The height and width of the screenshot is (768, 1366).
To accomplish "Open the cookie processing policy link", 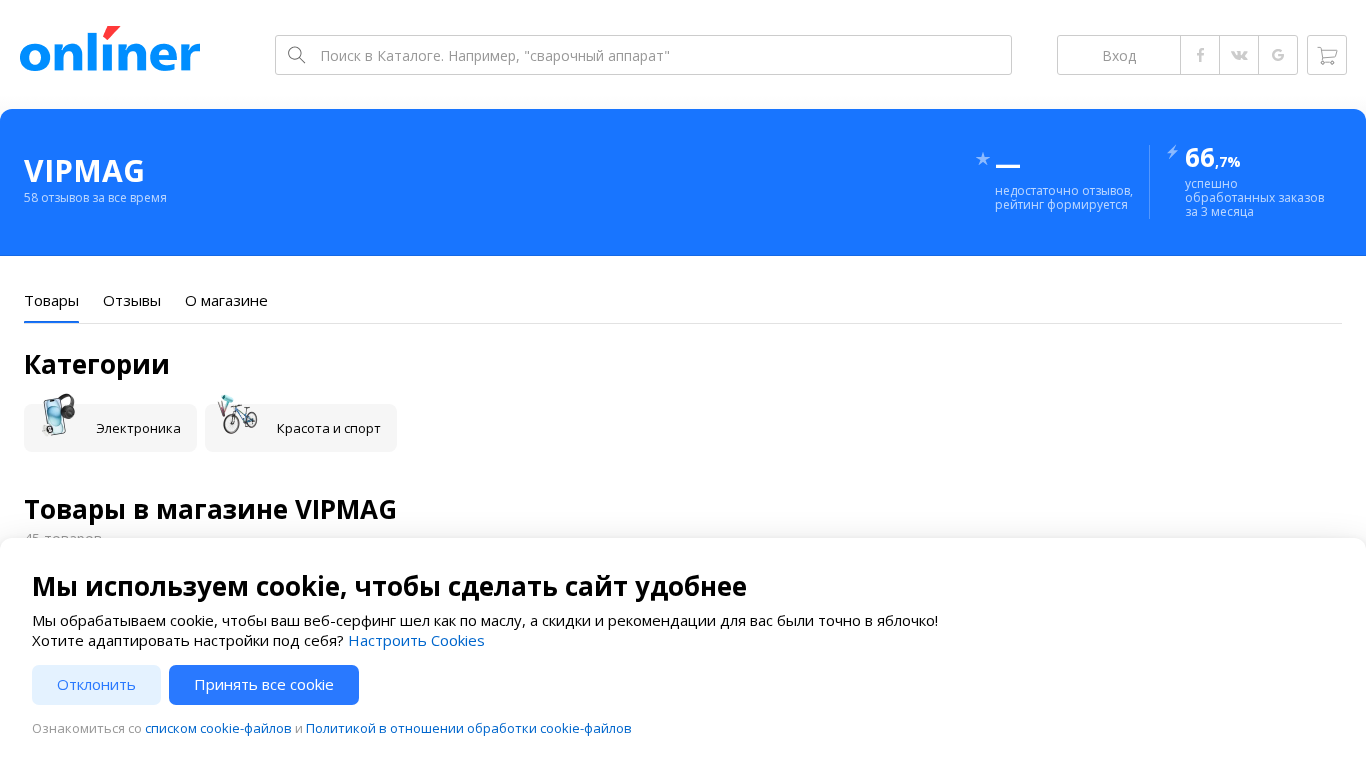I will coord(468,729).
